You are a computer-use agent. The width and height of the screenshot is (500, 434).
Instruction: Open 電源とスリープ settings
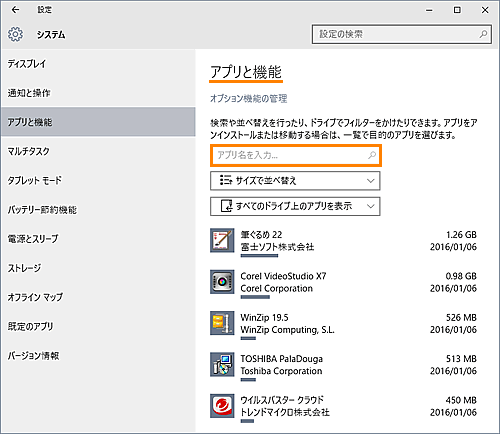[98, 238]
